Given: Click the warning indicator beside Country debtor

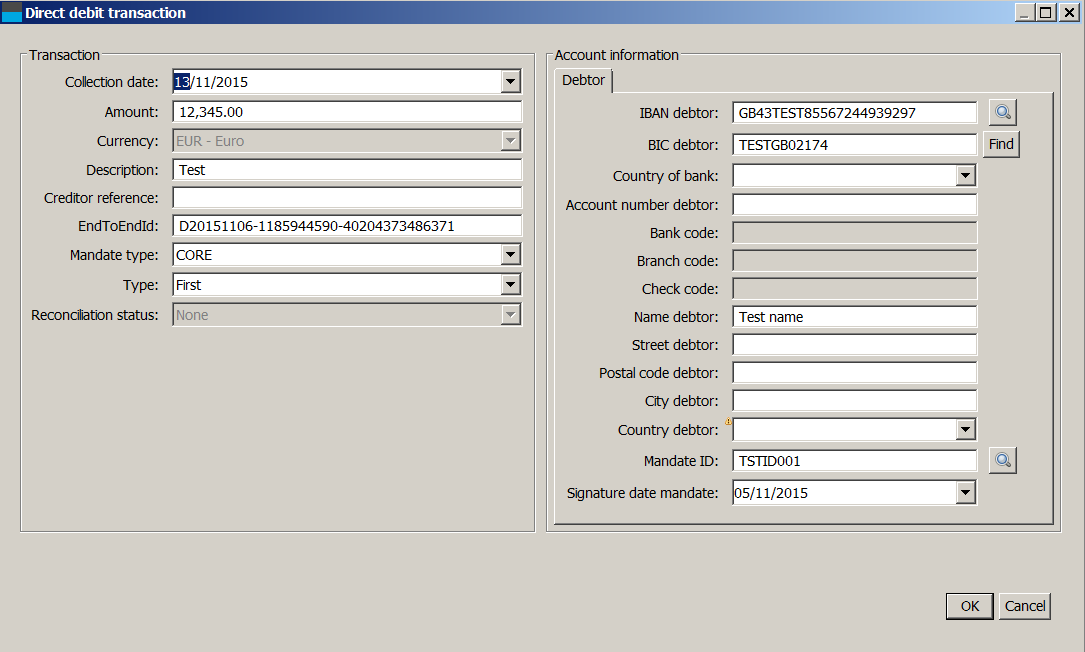Looking at the screenshot, I should click(x=728, y=422).
